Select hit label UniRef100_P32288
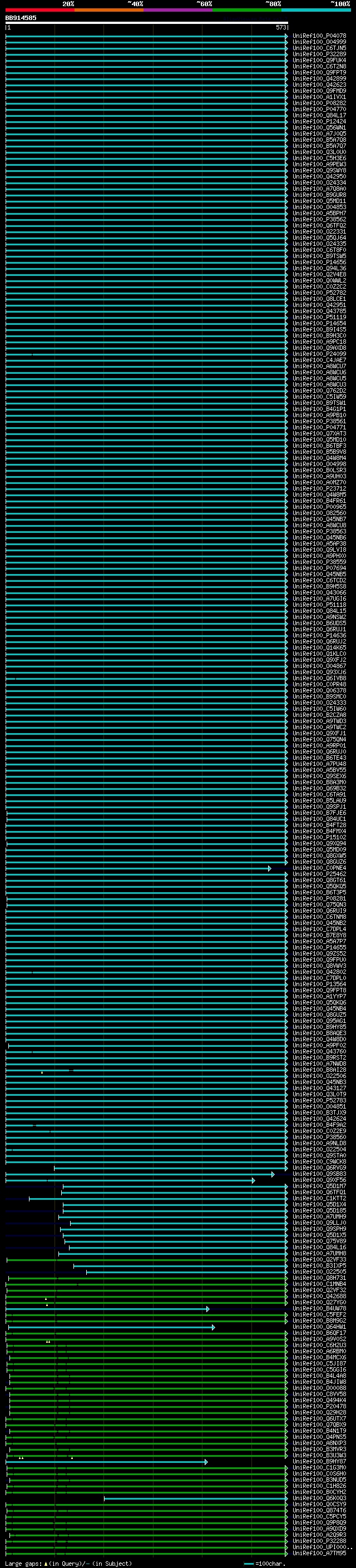 pyautogui.click(x=319, y=1541)
